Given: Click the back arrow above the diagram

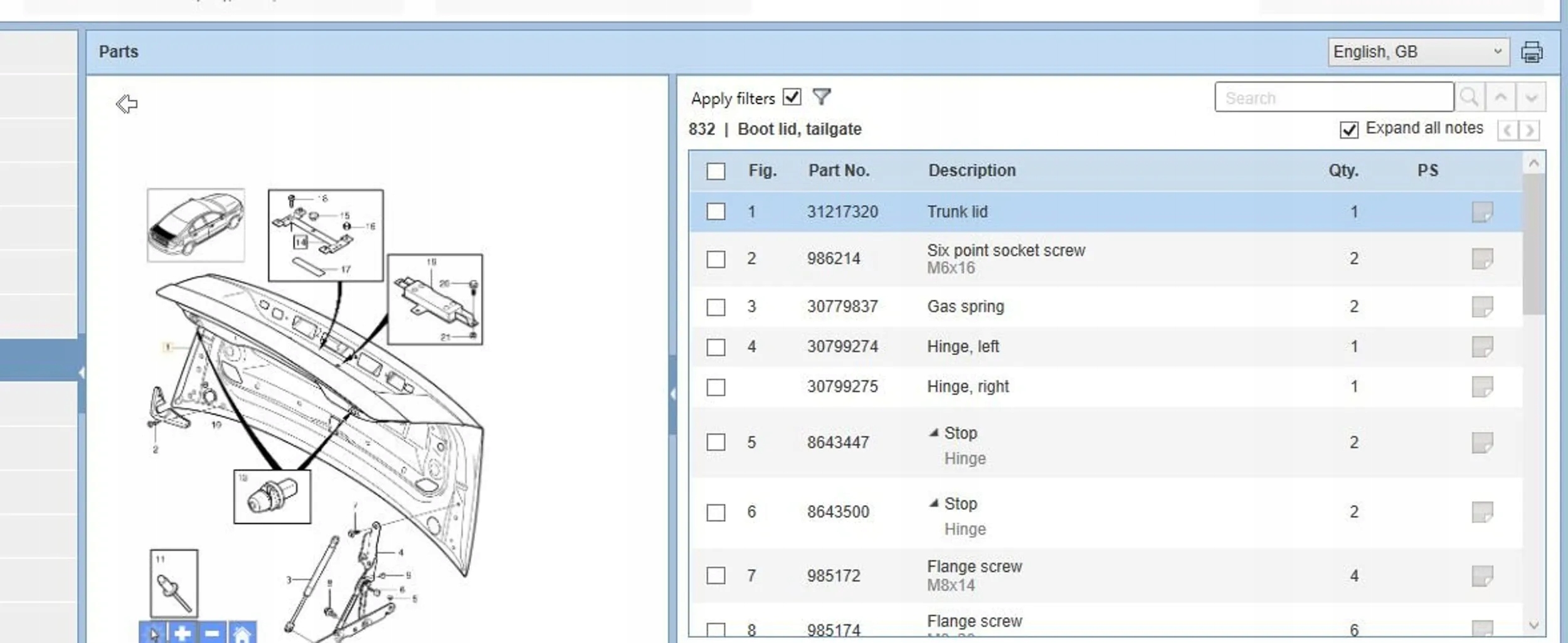Looking at the screenshot, I should [x=127, y=104].
